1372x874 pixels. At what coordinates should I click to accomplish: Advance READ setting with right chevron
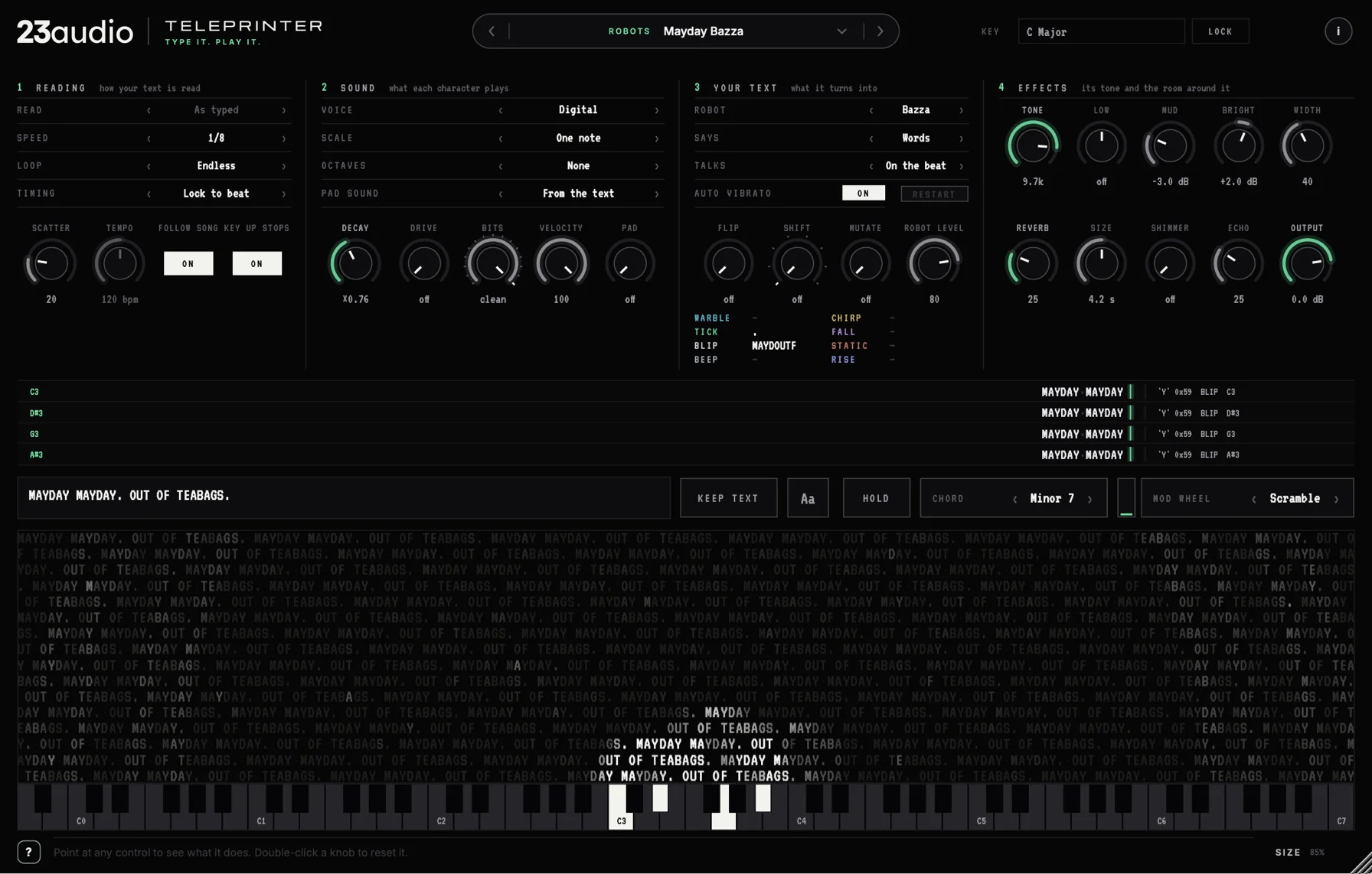click(x=284, y=110)
